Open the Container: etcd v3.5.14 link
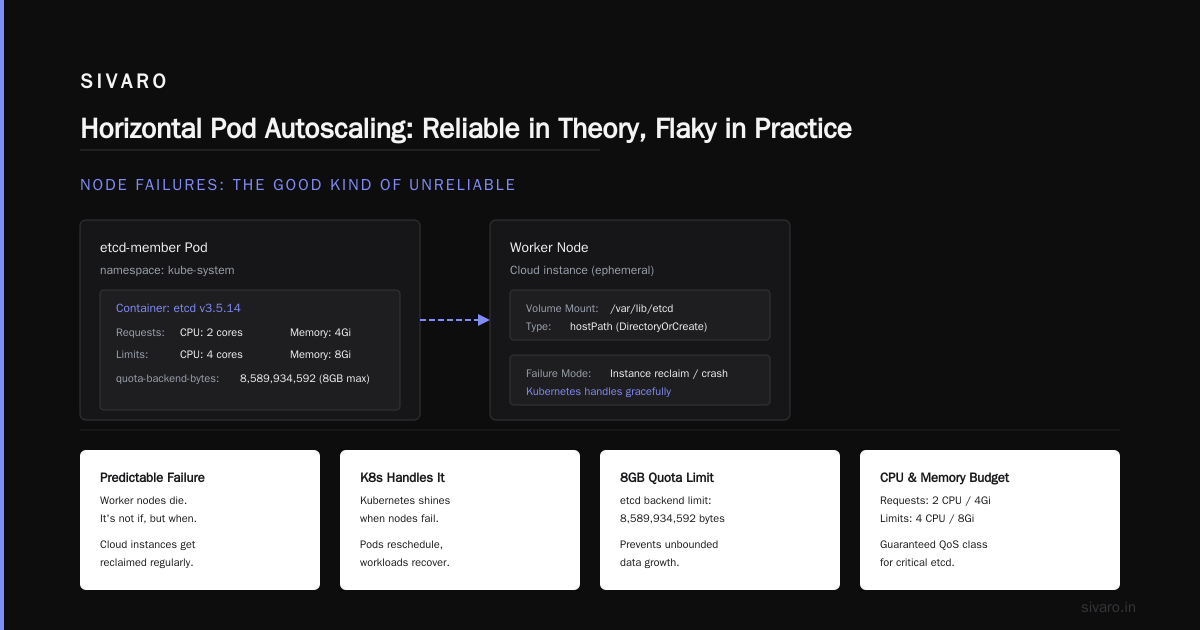Viewport: 1200px width, 630px height. point(178,308)
